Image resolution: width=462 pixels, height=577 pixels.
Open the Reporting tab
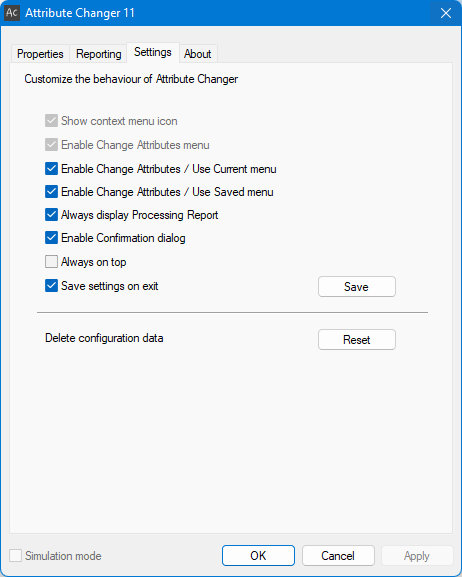[x=98, y=54]
